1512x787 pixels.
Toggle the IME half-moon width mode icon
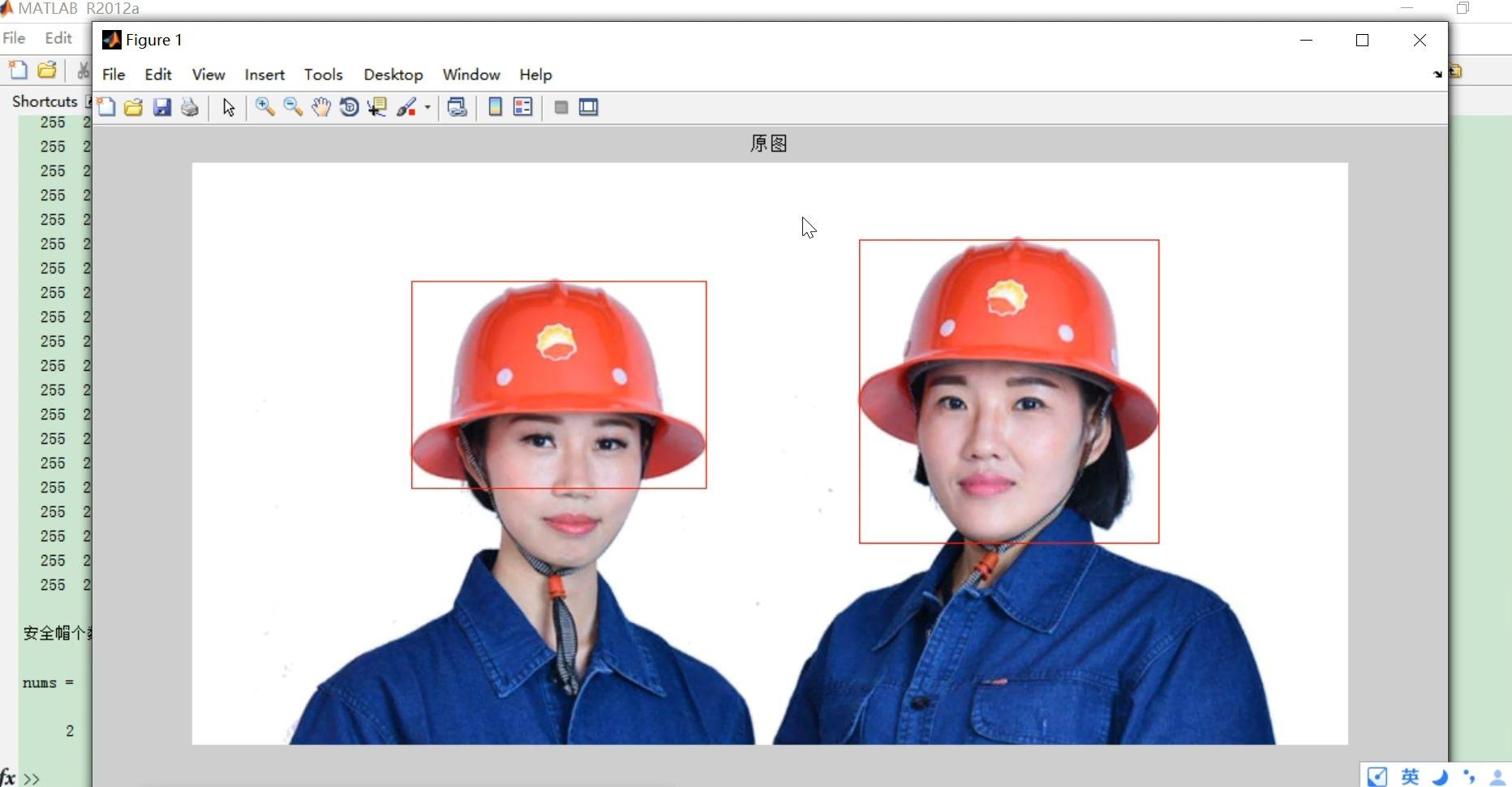tap(1440, 777)
